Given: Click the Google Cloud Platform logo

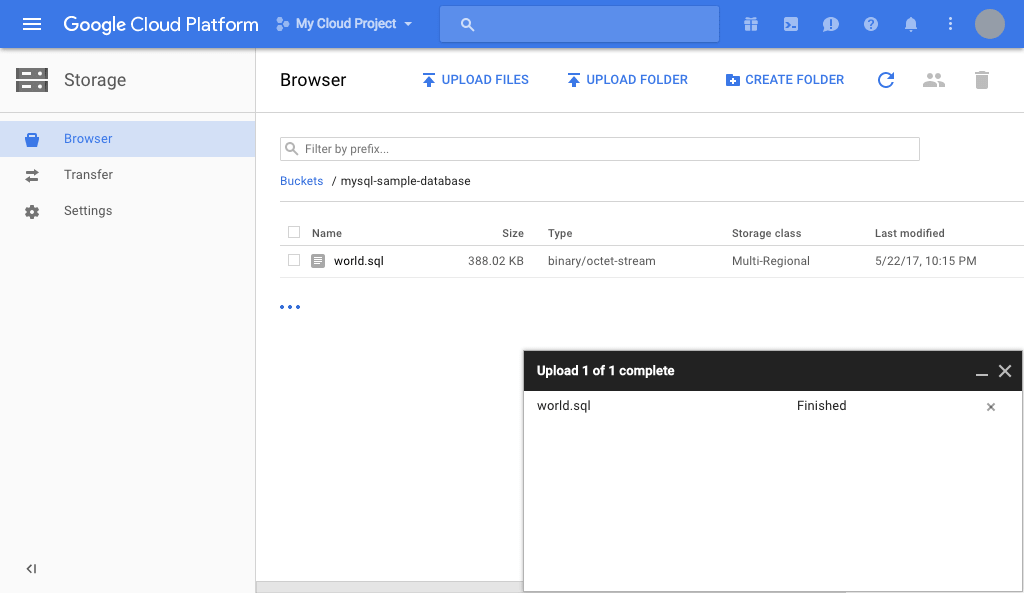Looking at the screenshot, I should click(161, 24).
